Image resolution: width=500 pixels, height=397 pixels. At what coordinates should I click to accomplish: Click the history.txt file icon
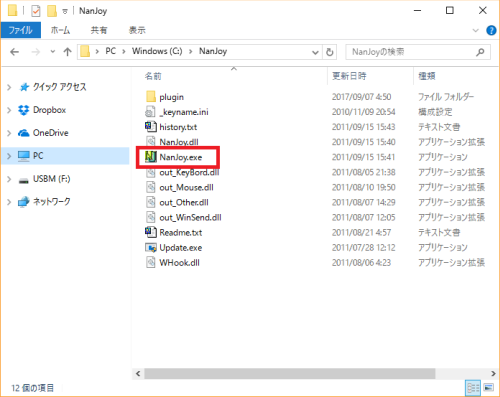pos(150,127)
